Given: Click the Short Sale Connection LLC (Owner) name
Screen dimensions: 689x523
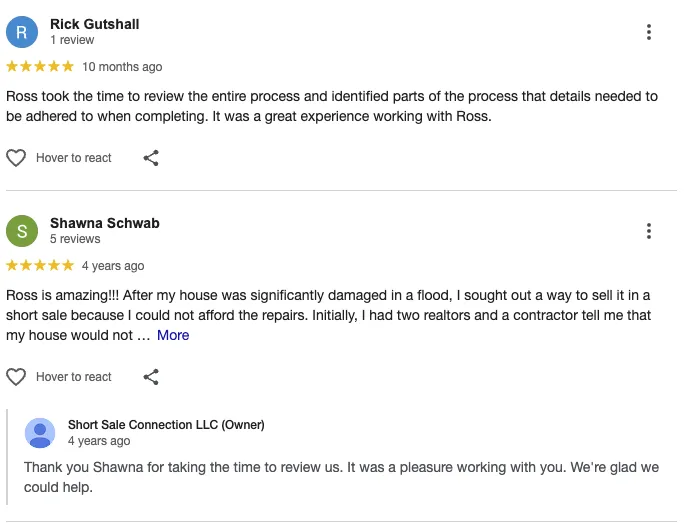Looking at the screenshot, I should [x=166, y=425].
